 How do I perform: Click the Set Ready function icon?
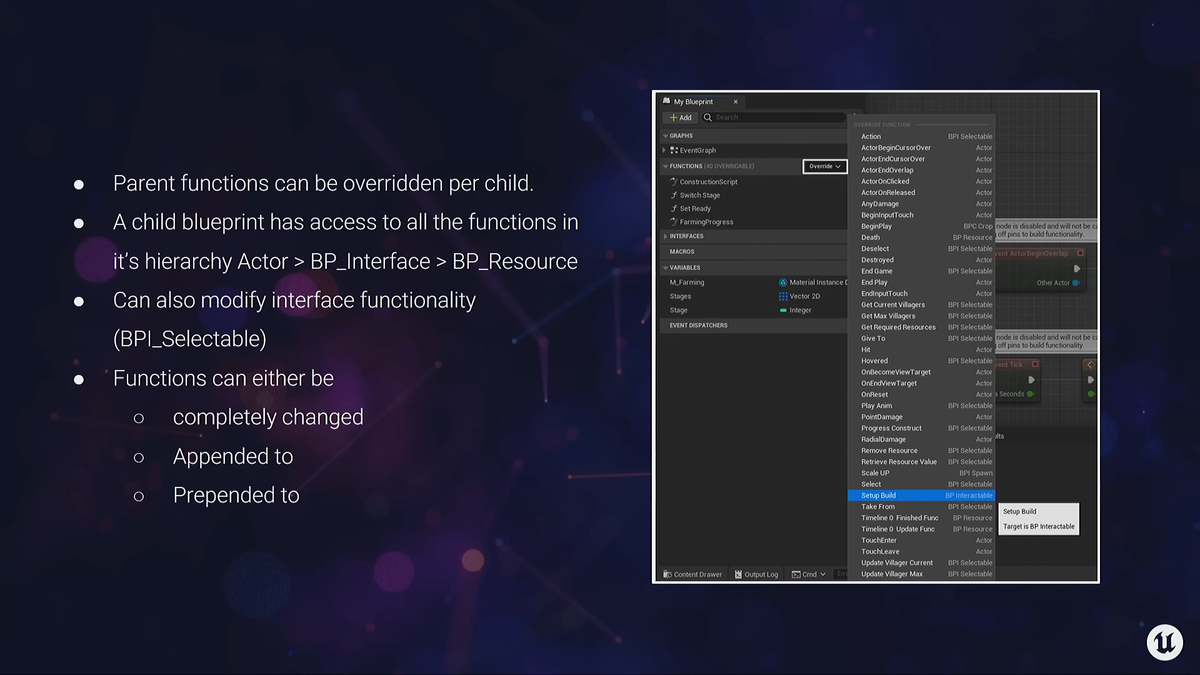click(674, 208)
